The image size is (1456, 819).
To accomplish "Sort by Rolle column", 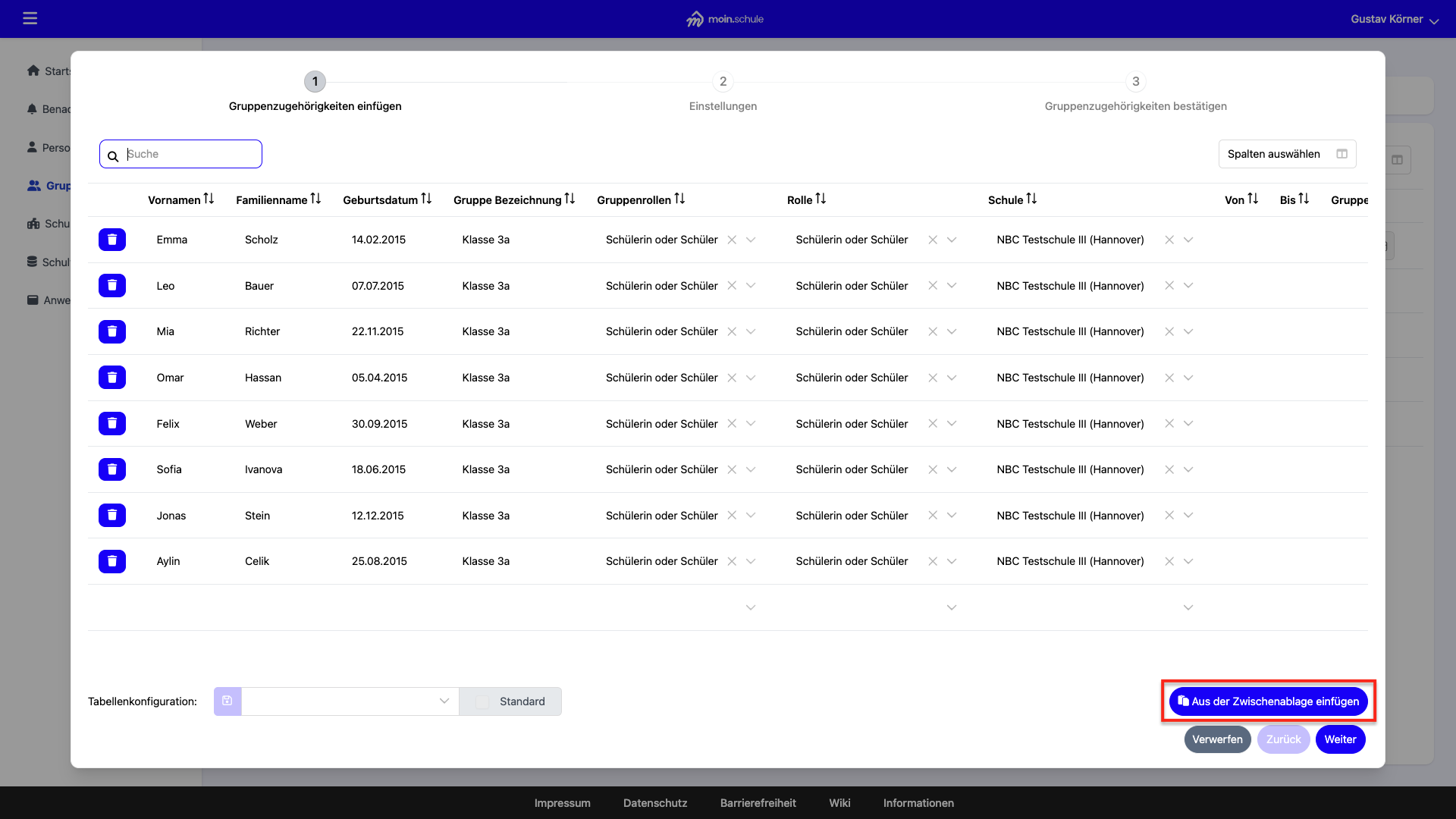I will [x=821, y=199].
